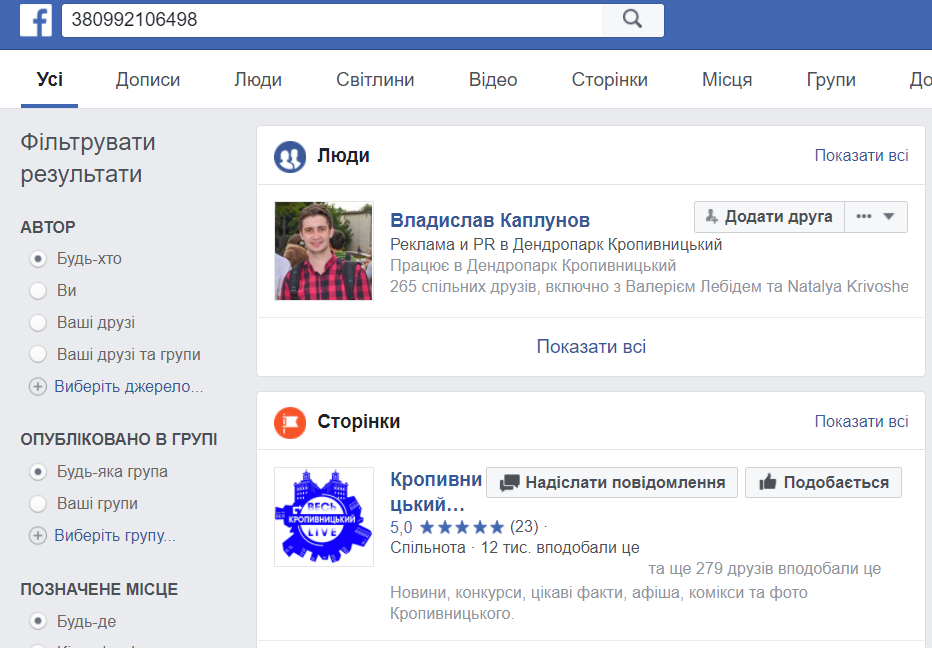Select the Ваші друзі radio
932x648 pixels.
pos(38,323)
